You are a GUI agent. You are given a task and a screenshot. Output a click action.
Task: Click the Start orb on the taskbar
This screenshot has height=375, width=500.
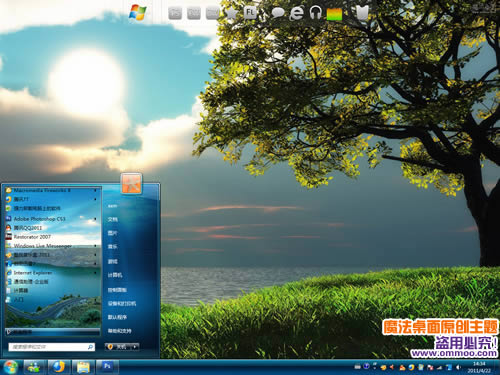[x=10, y=367]
